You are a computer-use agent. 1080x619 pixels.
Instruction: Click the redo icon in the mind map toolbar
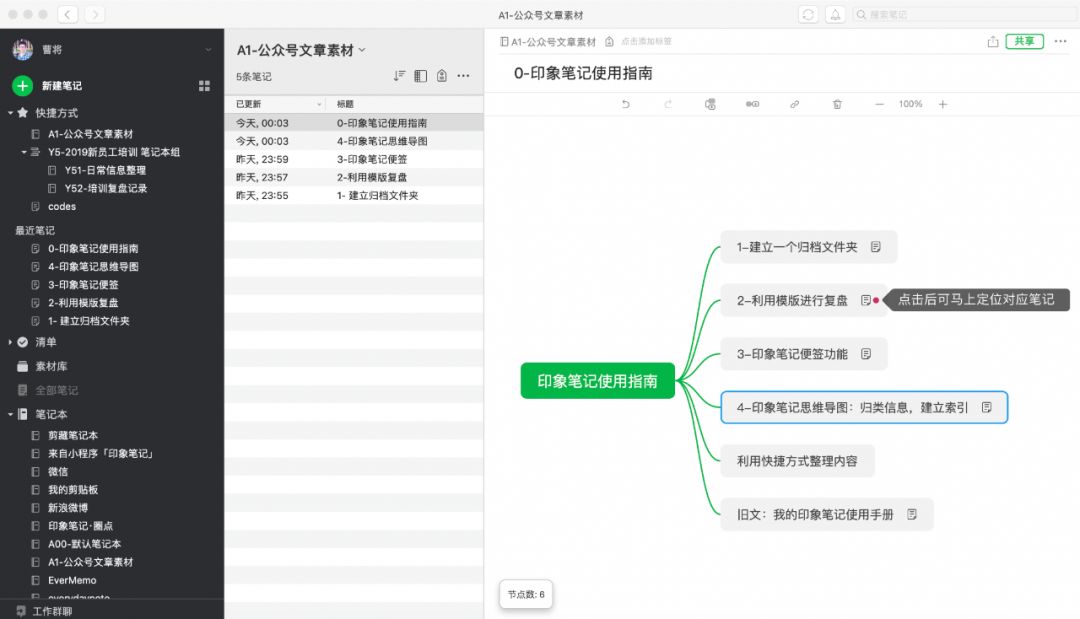[x=668, y=103]
